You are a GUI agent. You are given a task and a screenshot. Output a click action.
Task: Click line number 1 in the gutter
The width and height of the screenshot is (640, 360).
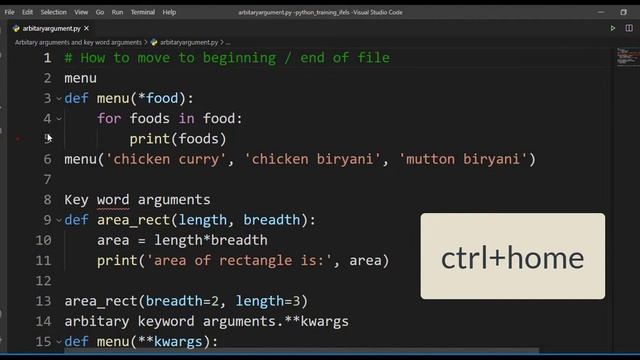coord(47,58)
